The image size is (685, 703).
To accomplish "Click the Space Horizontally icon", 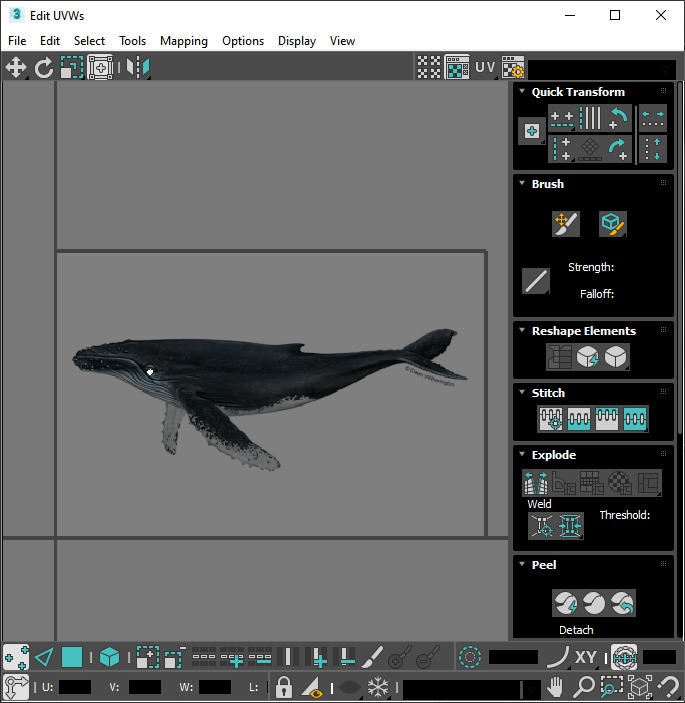I will 653,118.
